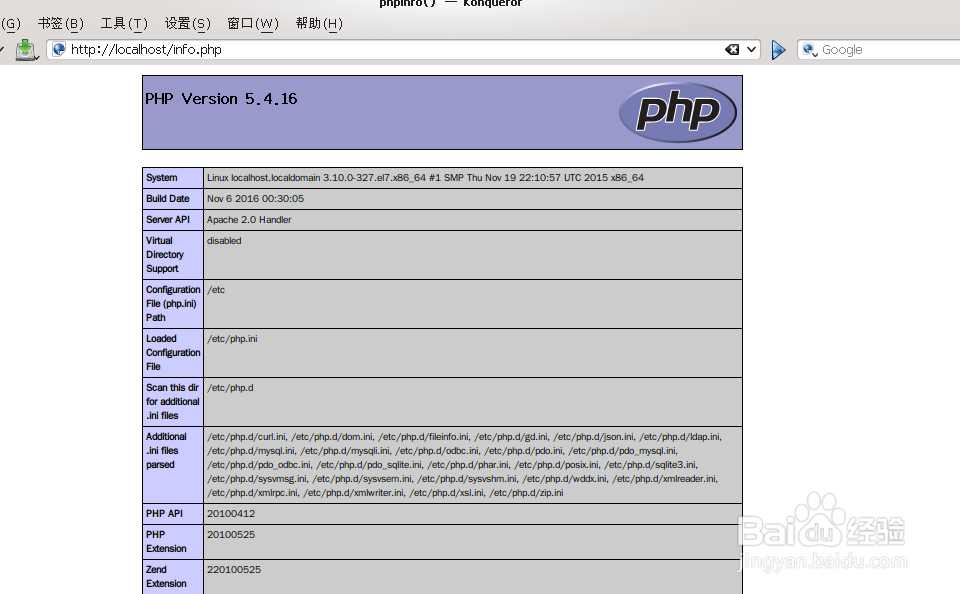
Task: Select the Additional .ini files parsed label
Action: click(166, 451)
